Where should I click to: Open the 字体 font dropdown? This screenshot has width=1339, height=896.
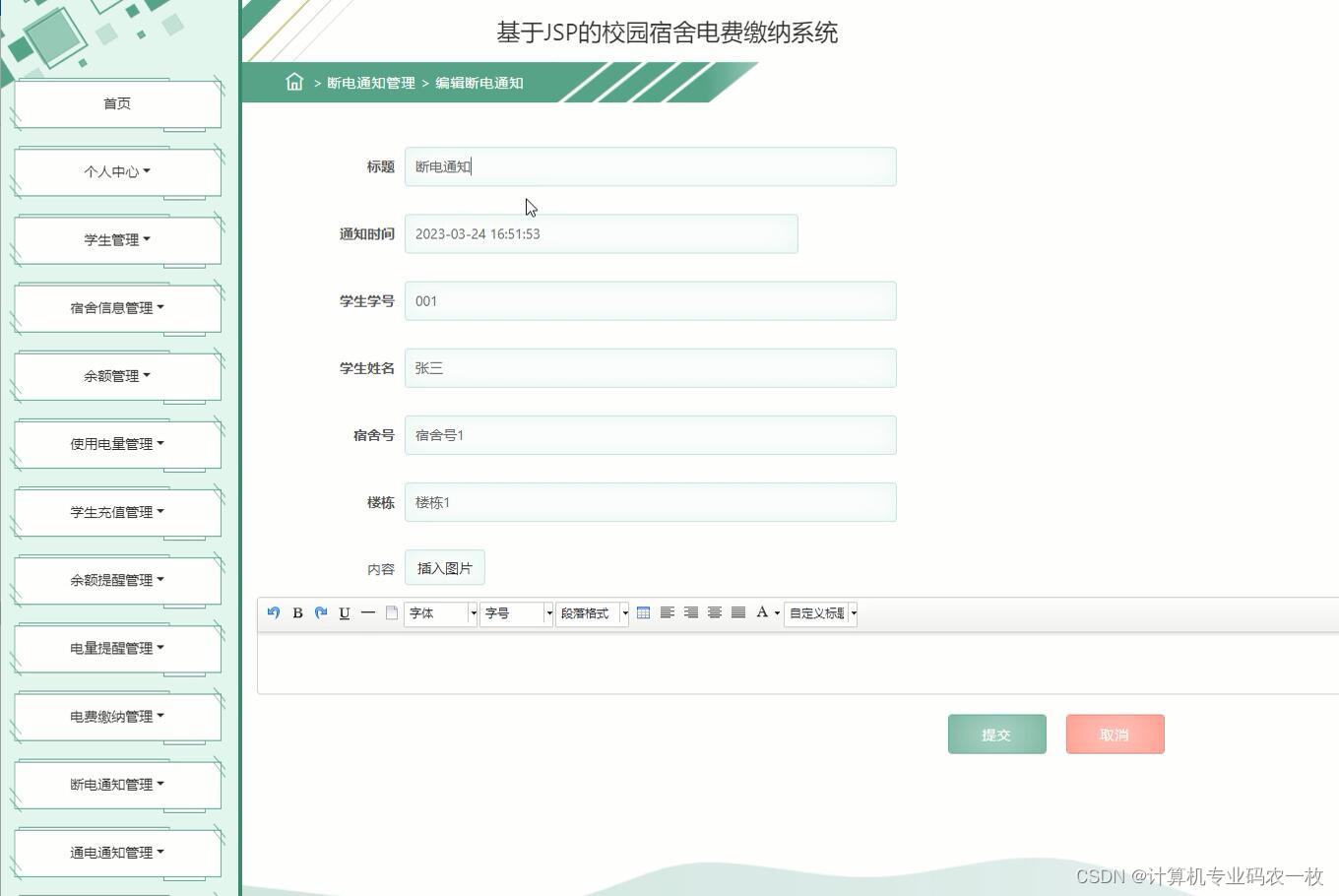[x=439, y=613]
